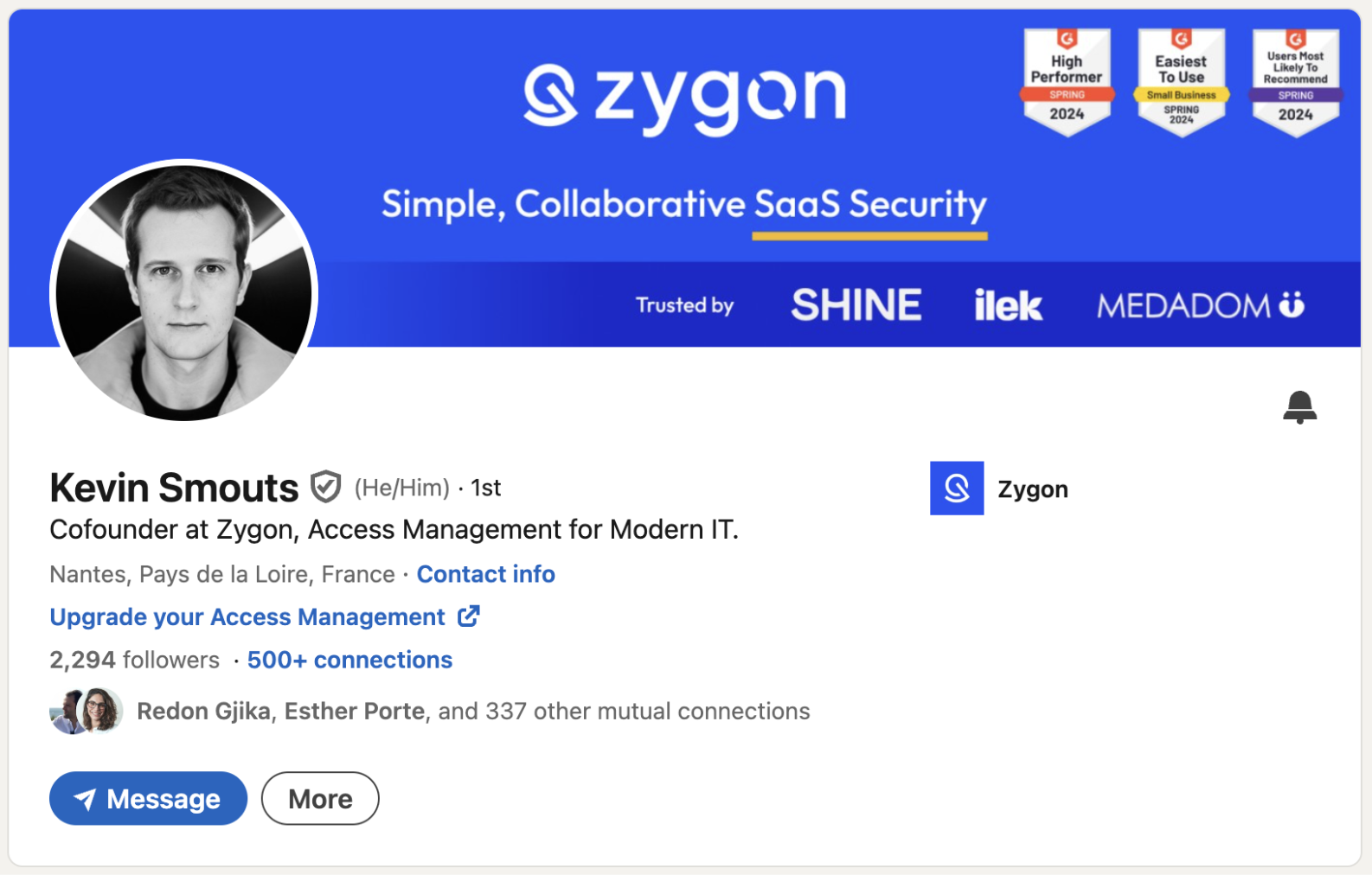Click the 1st connection degree label

click(486, 488)
